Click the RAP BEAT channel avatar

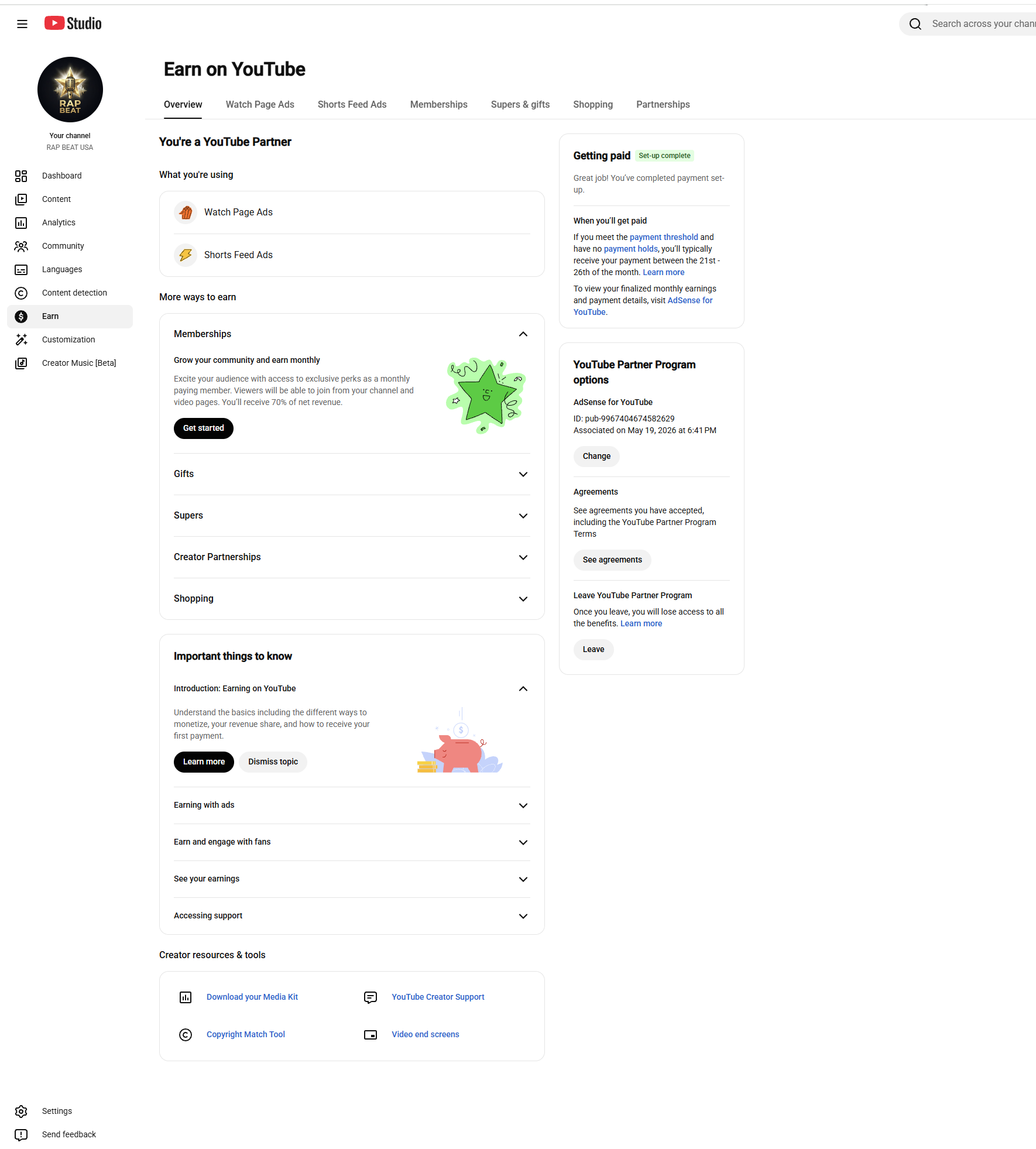70,90
